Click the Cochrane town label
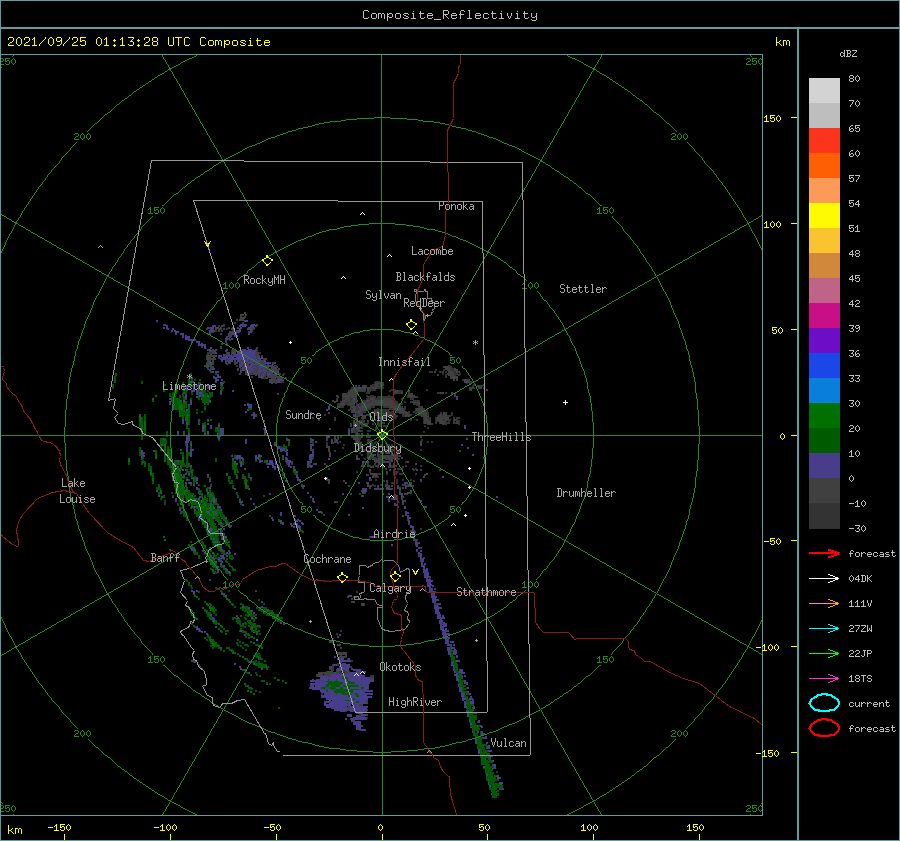 [x=327, y=559]
